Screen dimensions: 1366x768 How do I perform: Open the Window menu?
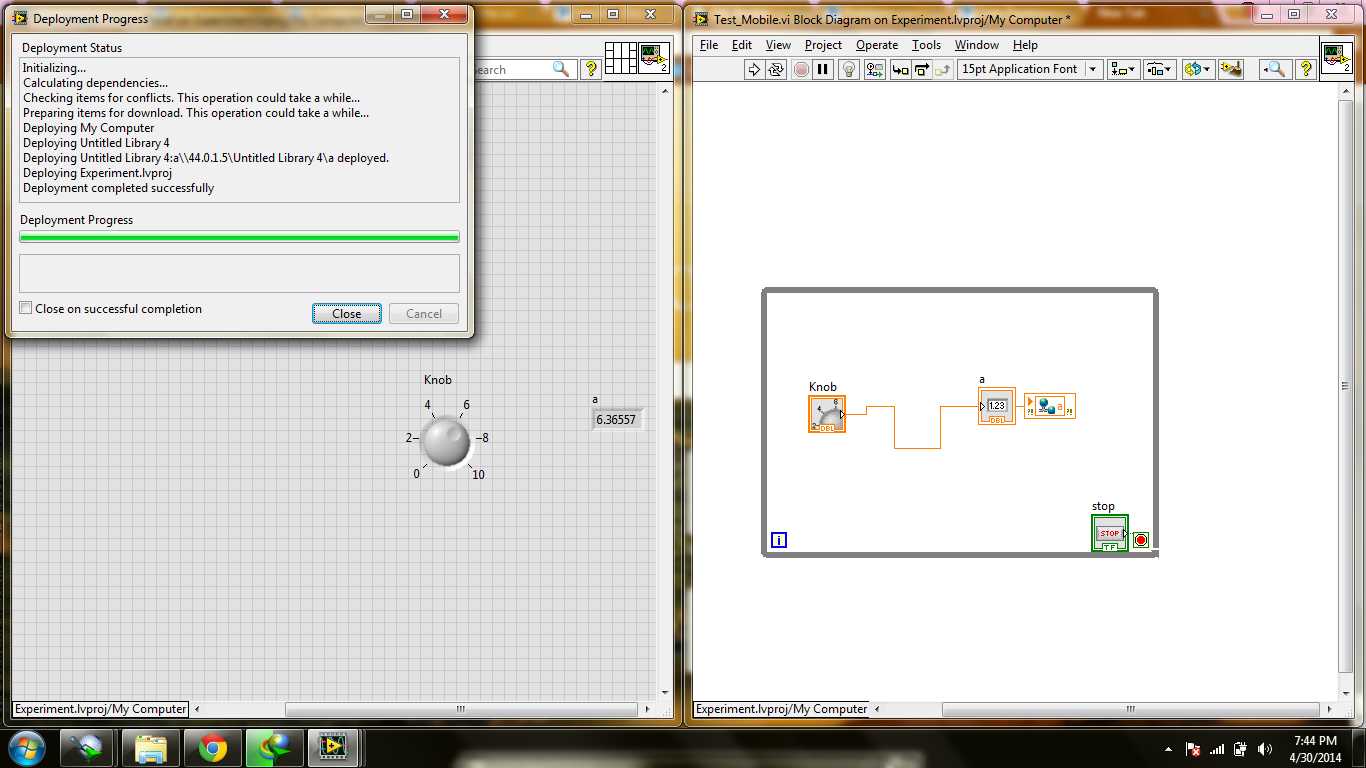(977, 45)
